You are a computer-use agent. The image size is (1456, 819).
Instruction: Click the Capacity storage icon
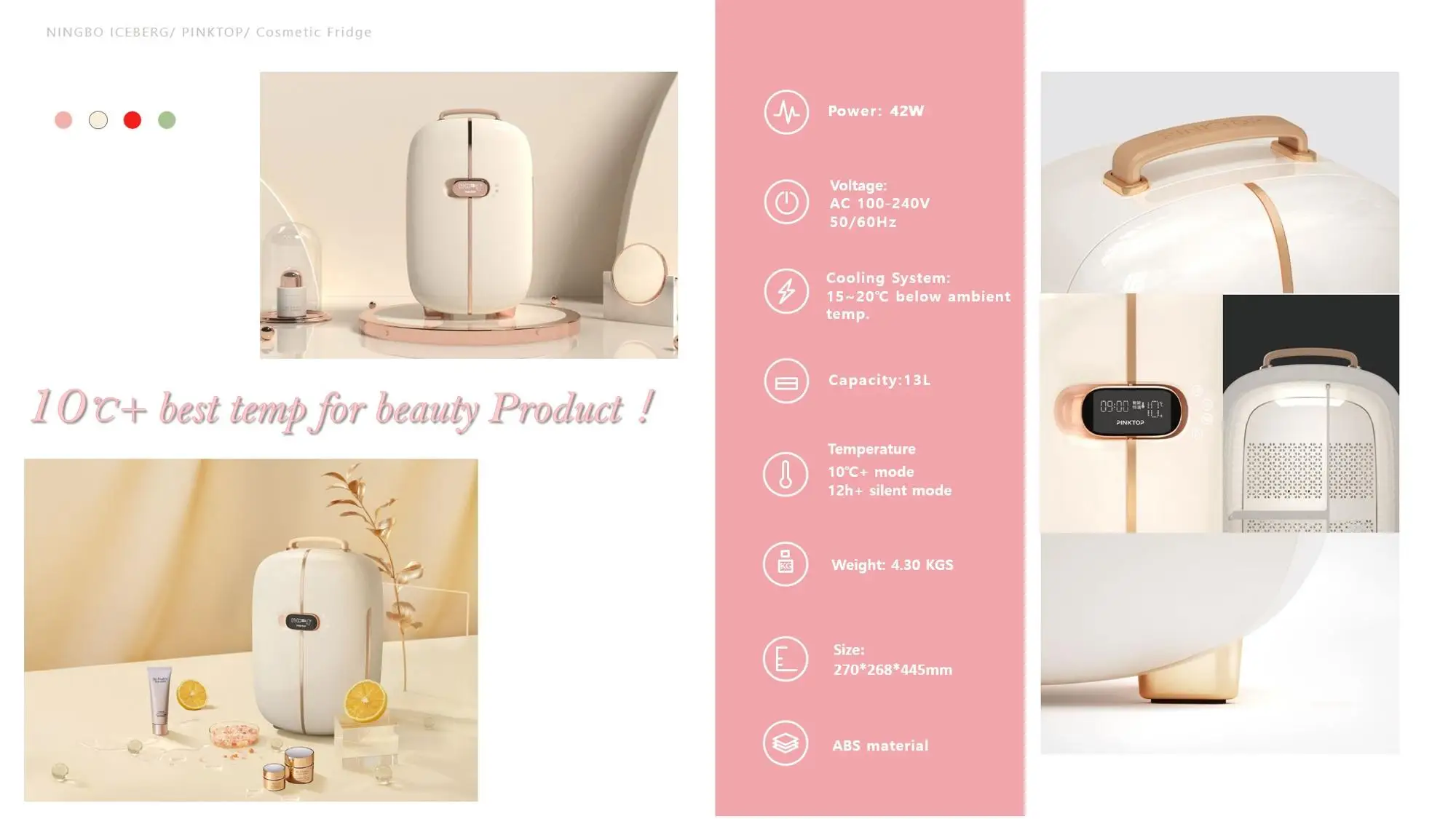[786, 381]
